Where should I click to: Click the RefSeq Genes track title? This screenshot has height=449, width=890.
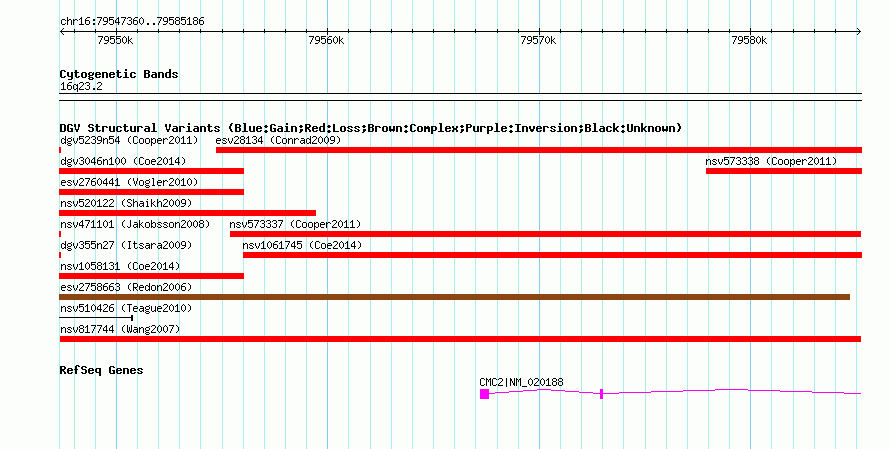click(x=101, y=370)
